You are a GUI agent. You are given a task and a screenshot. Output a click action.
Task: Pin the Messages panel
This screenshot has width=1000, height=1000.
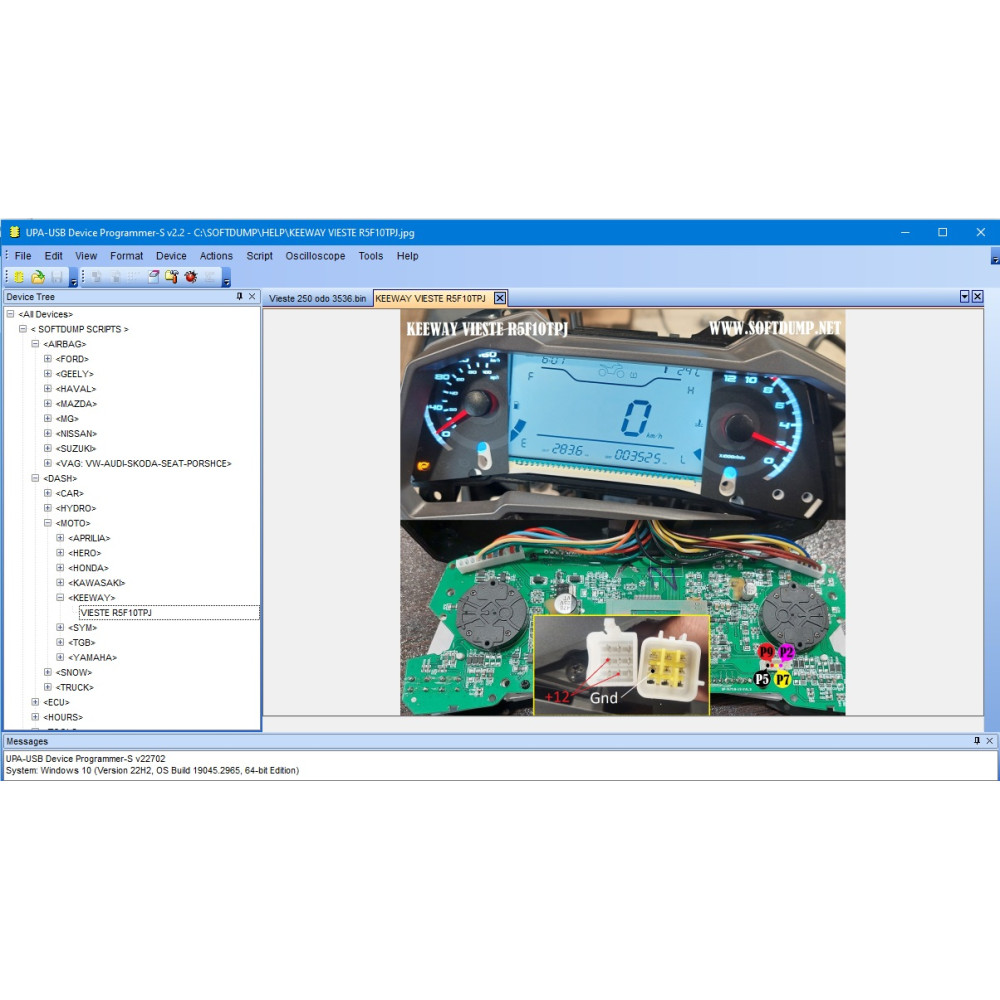coord(977,740)
